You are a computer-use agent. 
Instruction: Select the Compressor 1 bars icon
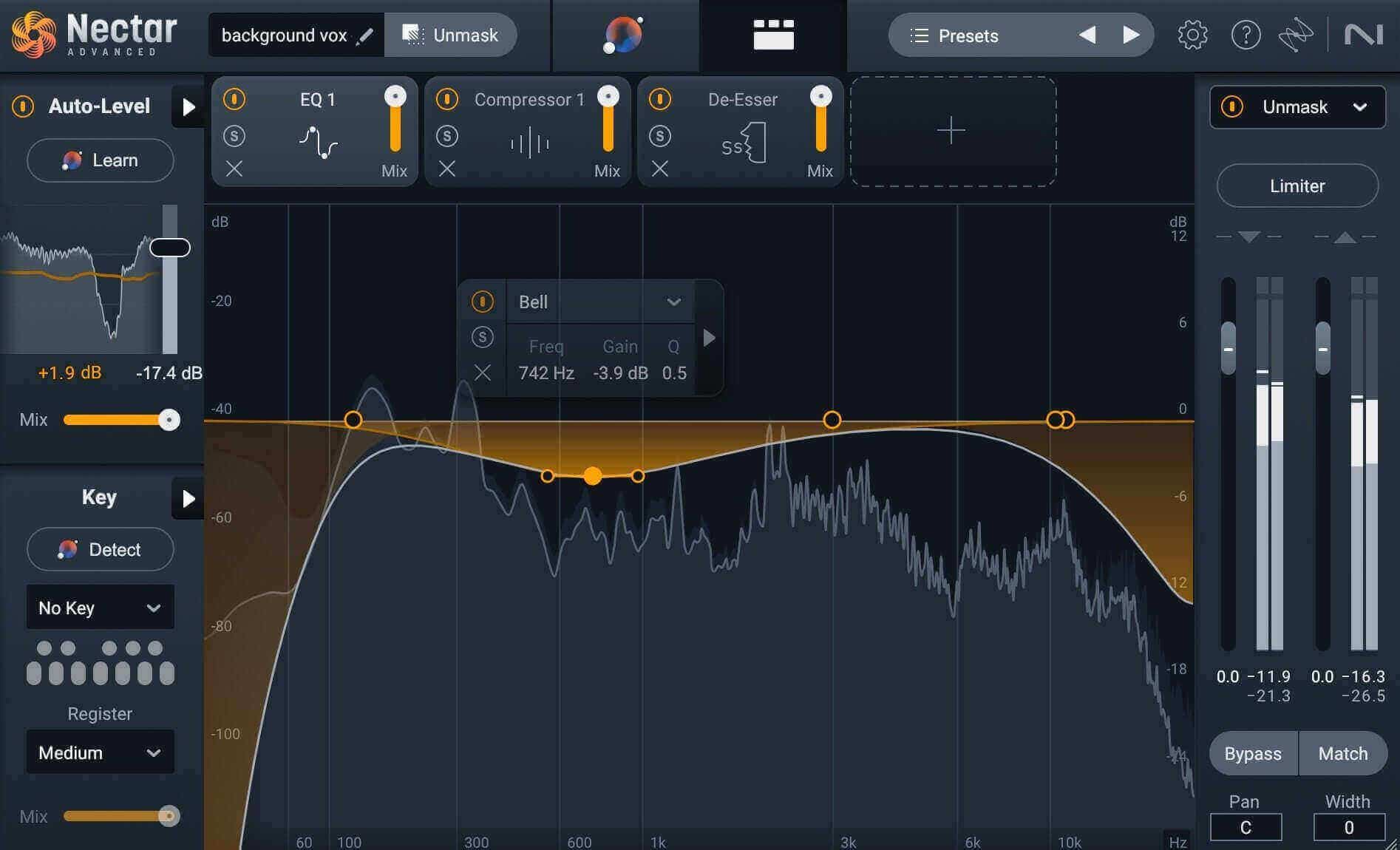pyautogui.click(x=530, y=143)
